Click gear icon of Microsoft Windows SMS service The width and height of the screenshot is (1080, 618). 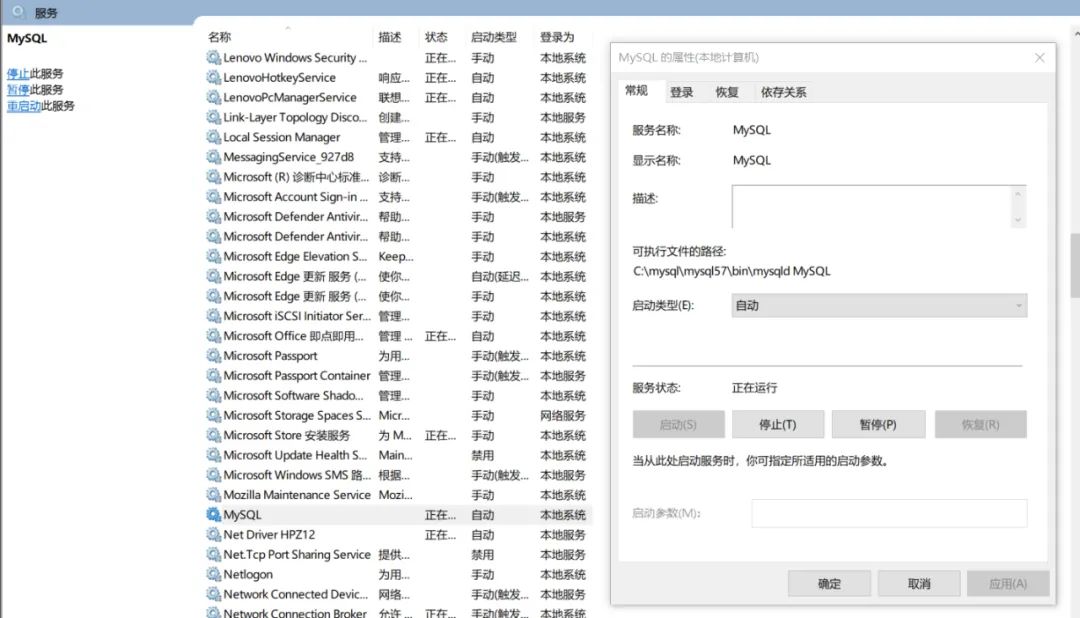point(214,475)
